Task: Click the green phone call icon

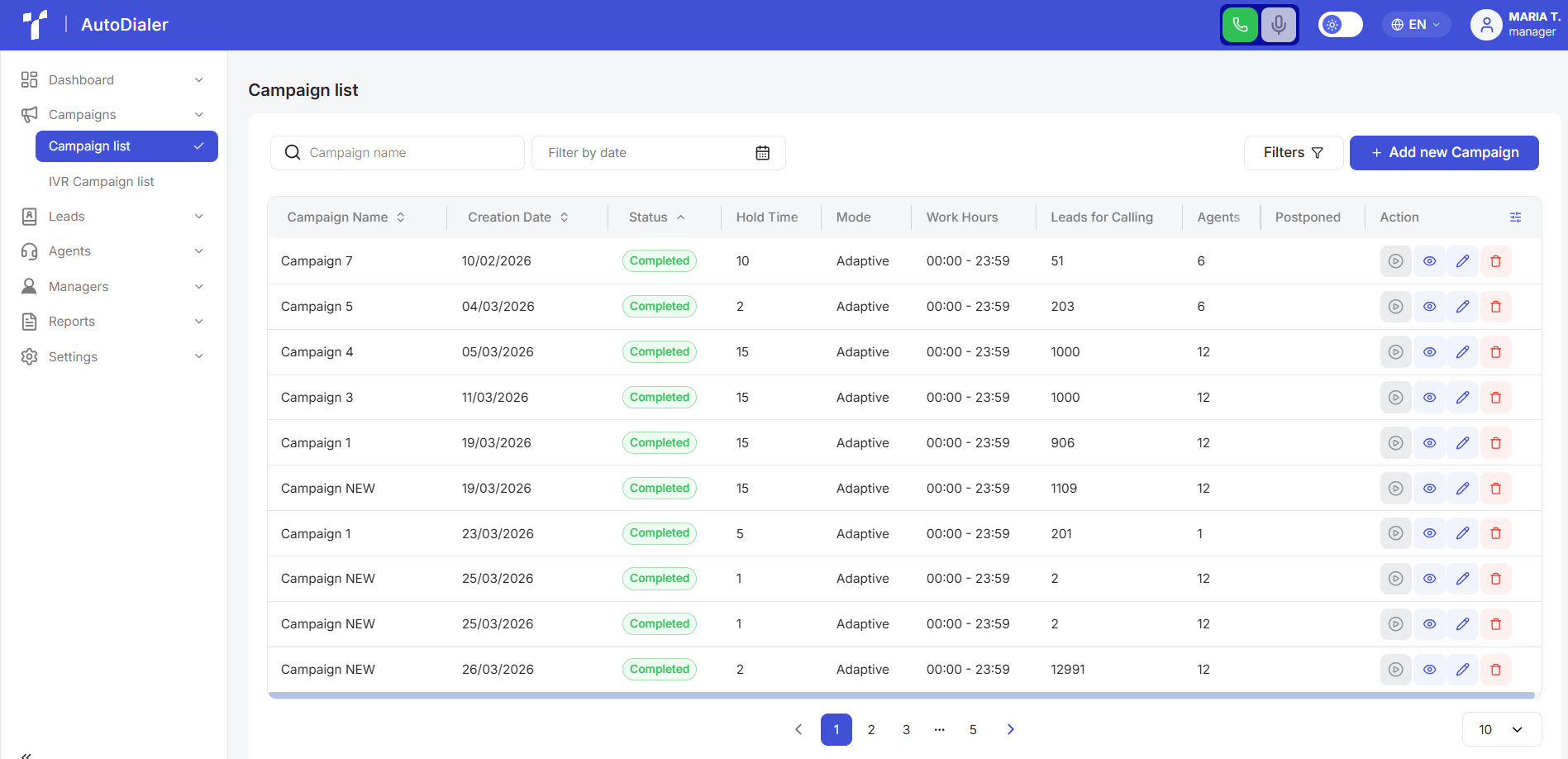Action: [1240, 25]
